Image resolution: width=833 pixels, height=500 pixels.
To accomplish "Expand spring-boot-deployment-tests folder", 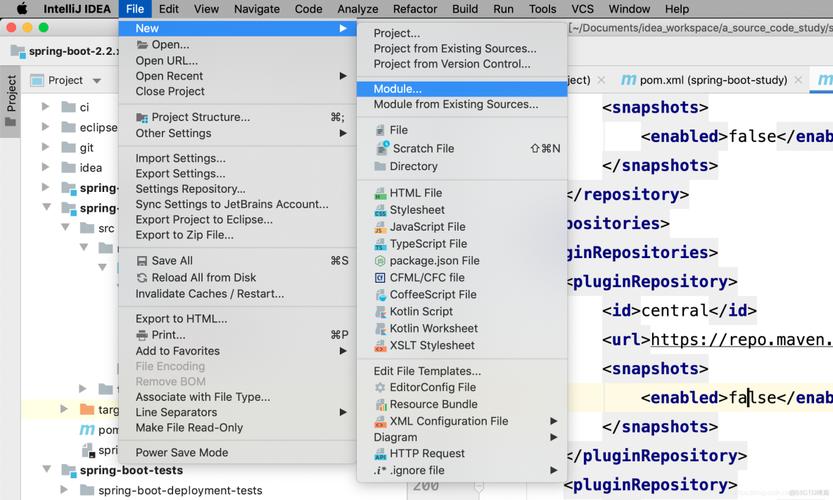I will 64,490.
